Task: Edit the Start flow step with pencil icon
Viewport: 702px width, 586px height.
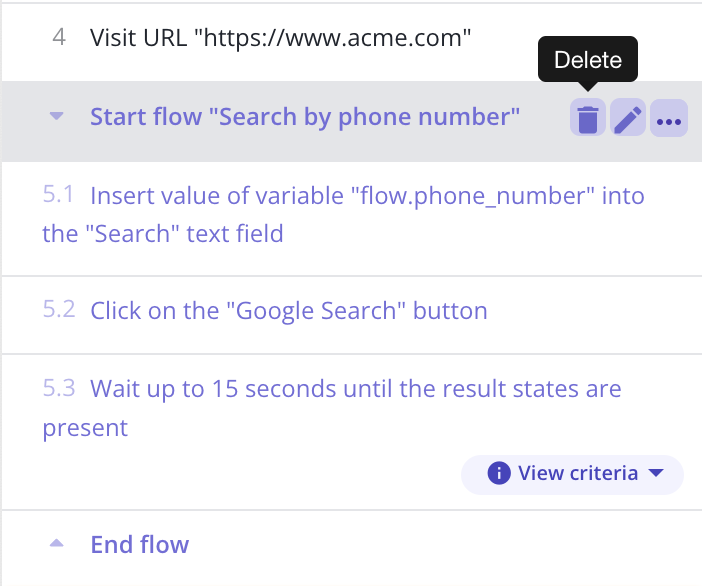Action: pyautogui.click(x=628, y=120)
